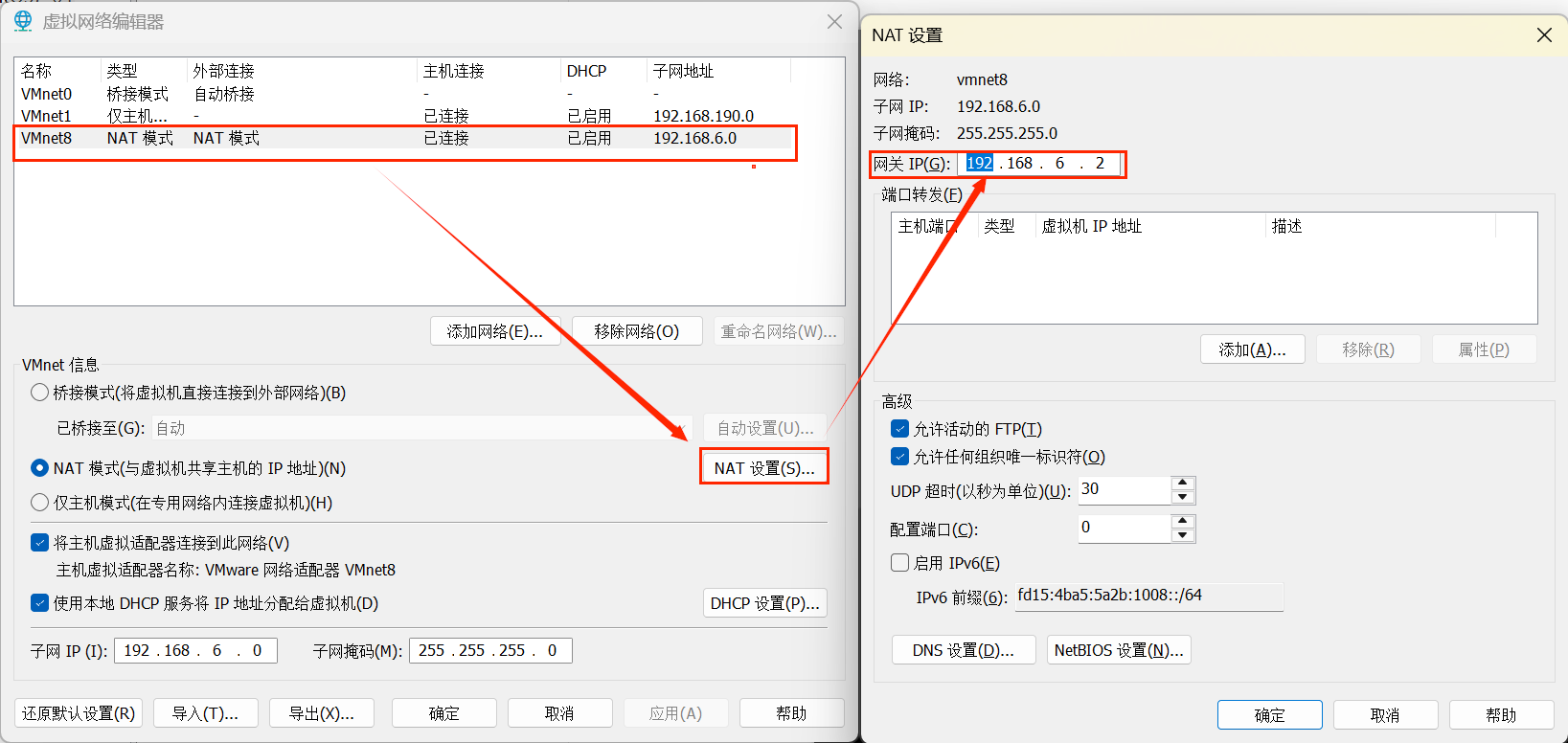1568x743 pixels.
Task: Click the 虚拟机 IP 地址 column header
Action: click(1151, 226)
